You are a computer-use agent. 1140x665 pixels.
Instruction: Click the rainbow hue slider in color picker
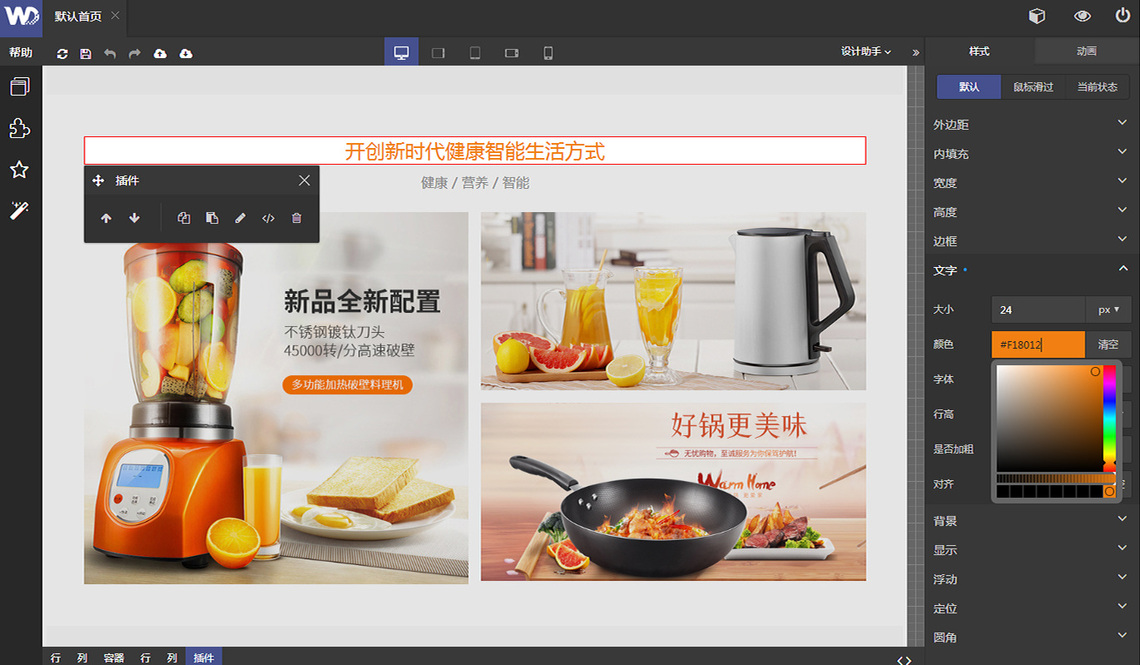[1109, 418]
